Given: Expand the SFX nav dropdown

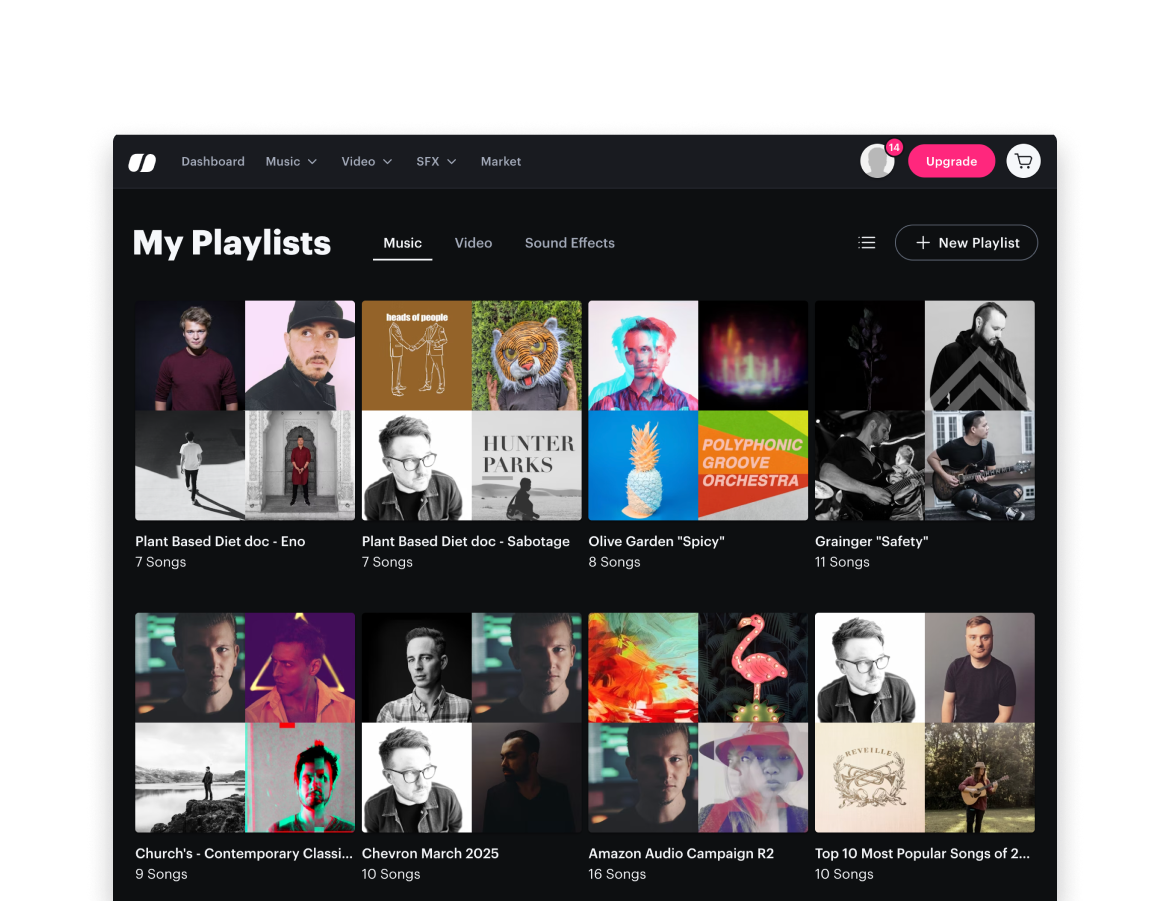Looking at the screenshot, I should point(436,161).
